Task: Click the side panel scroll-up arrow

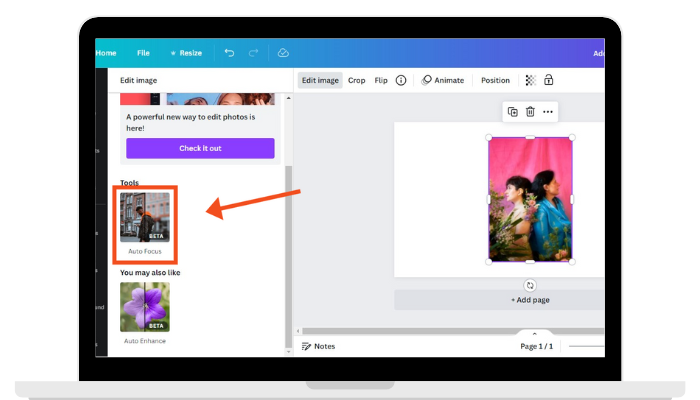Action: (288, 98)
